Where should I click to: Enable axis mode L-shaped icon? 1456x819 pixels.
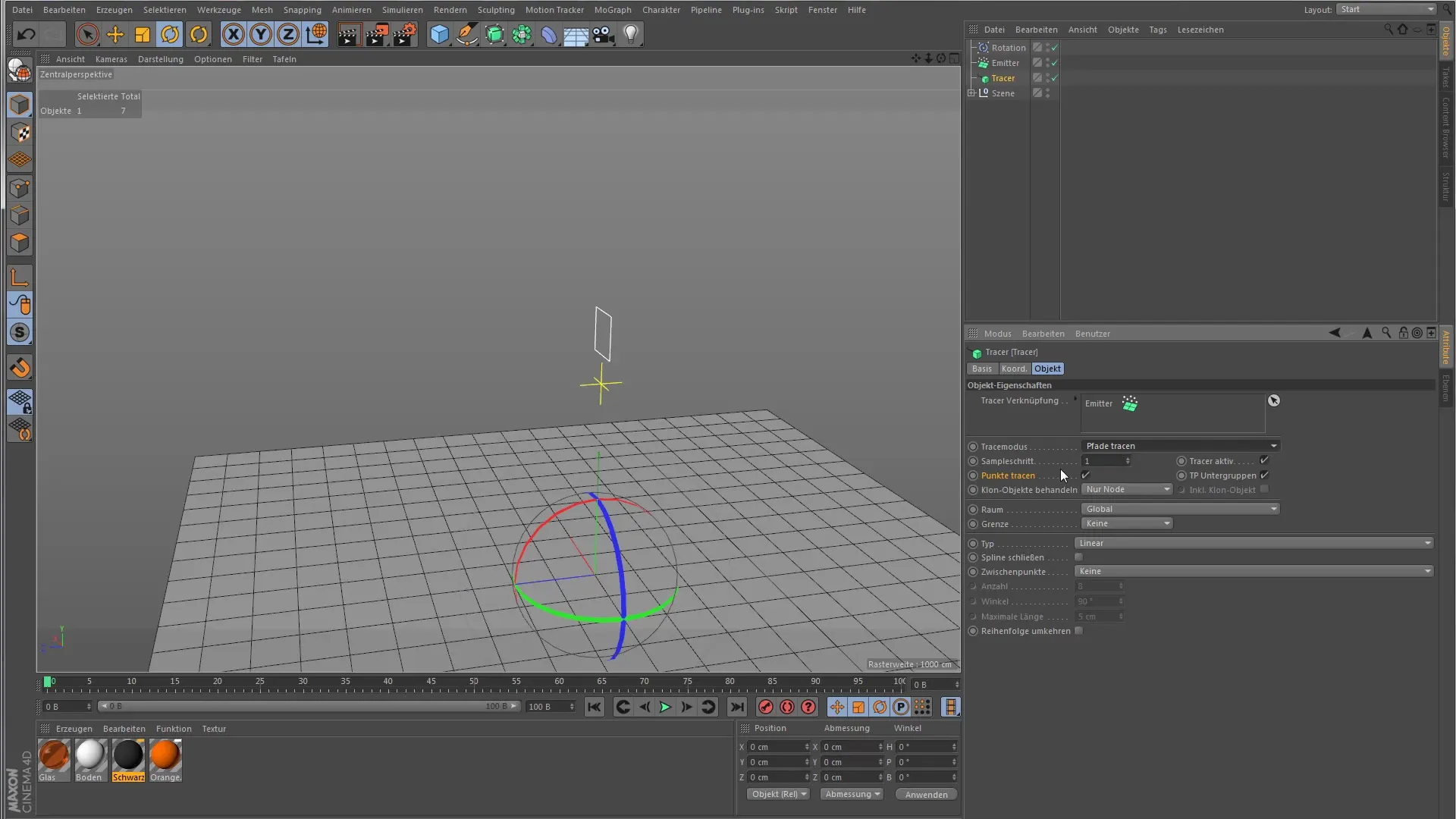[20, 278]
